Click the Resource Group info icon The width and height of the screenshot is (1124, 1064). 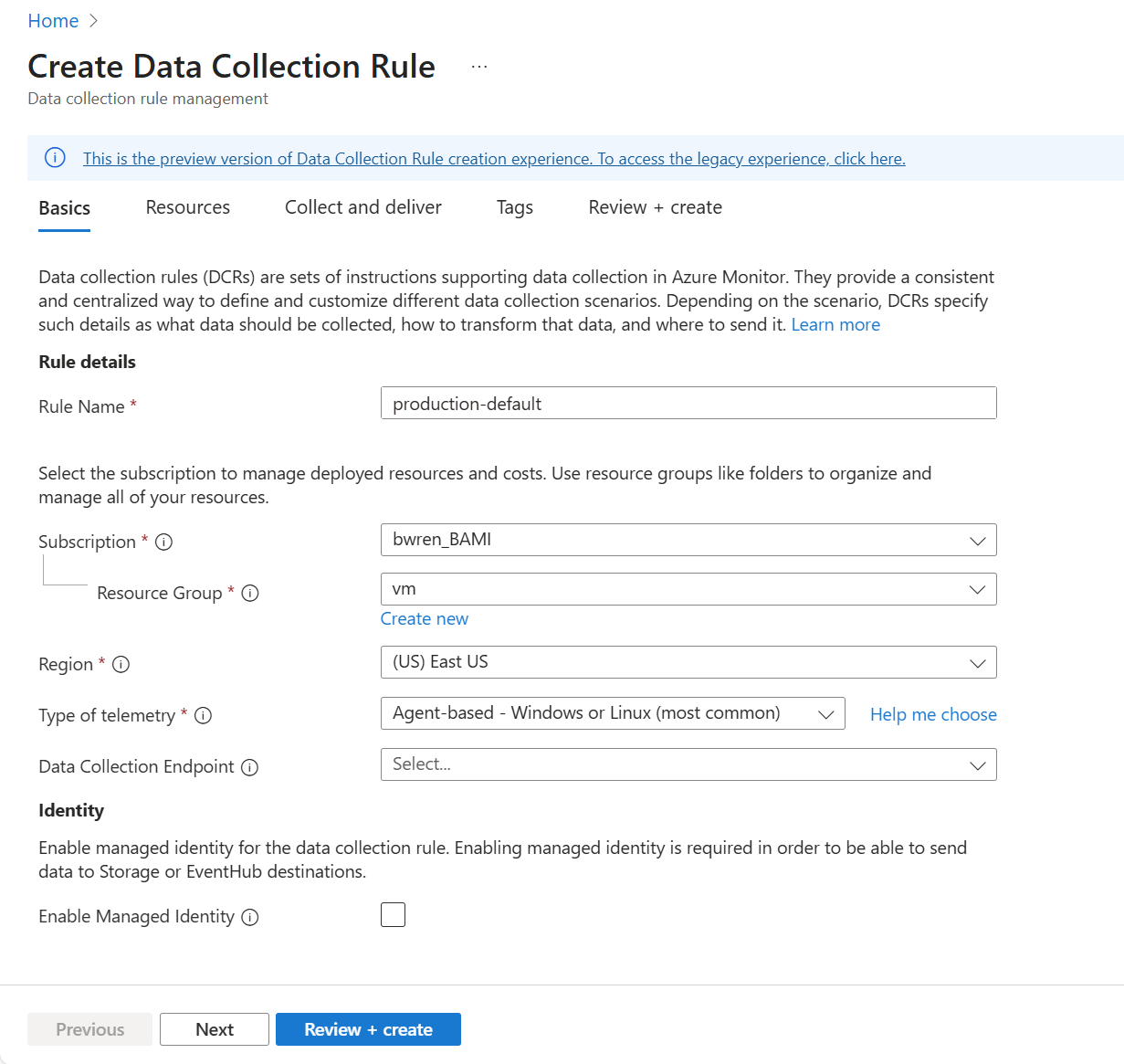pyautogui.click(x=250, y=594)
